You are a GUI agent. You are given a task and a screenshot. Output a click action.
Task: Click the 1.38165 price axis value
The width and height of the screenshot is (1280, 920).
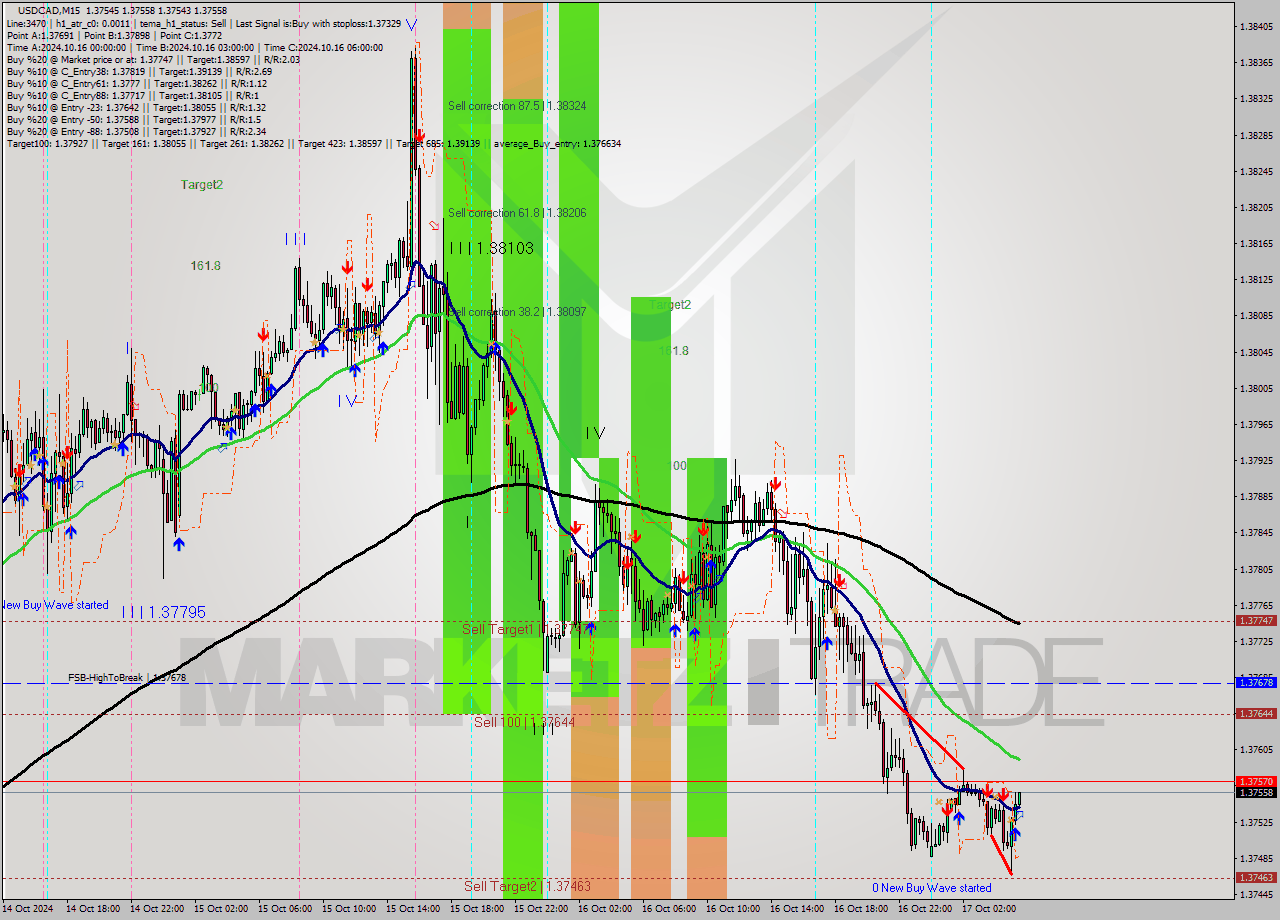point(1256,243)
